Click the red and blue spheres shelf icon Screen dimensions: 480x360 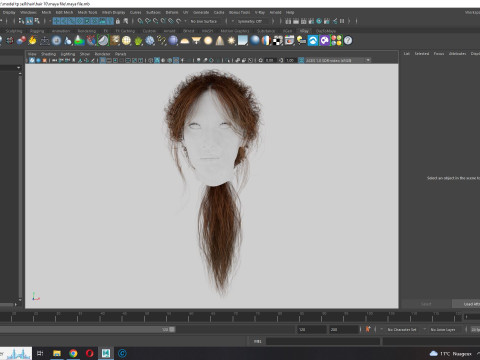21,41
